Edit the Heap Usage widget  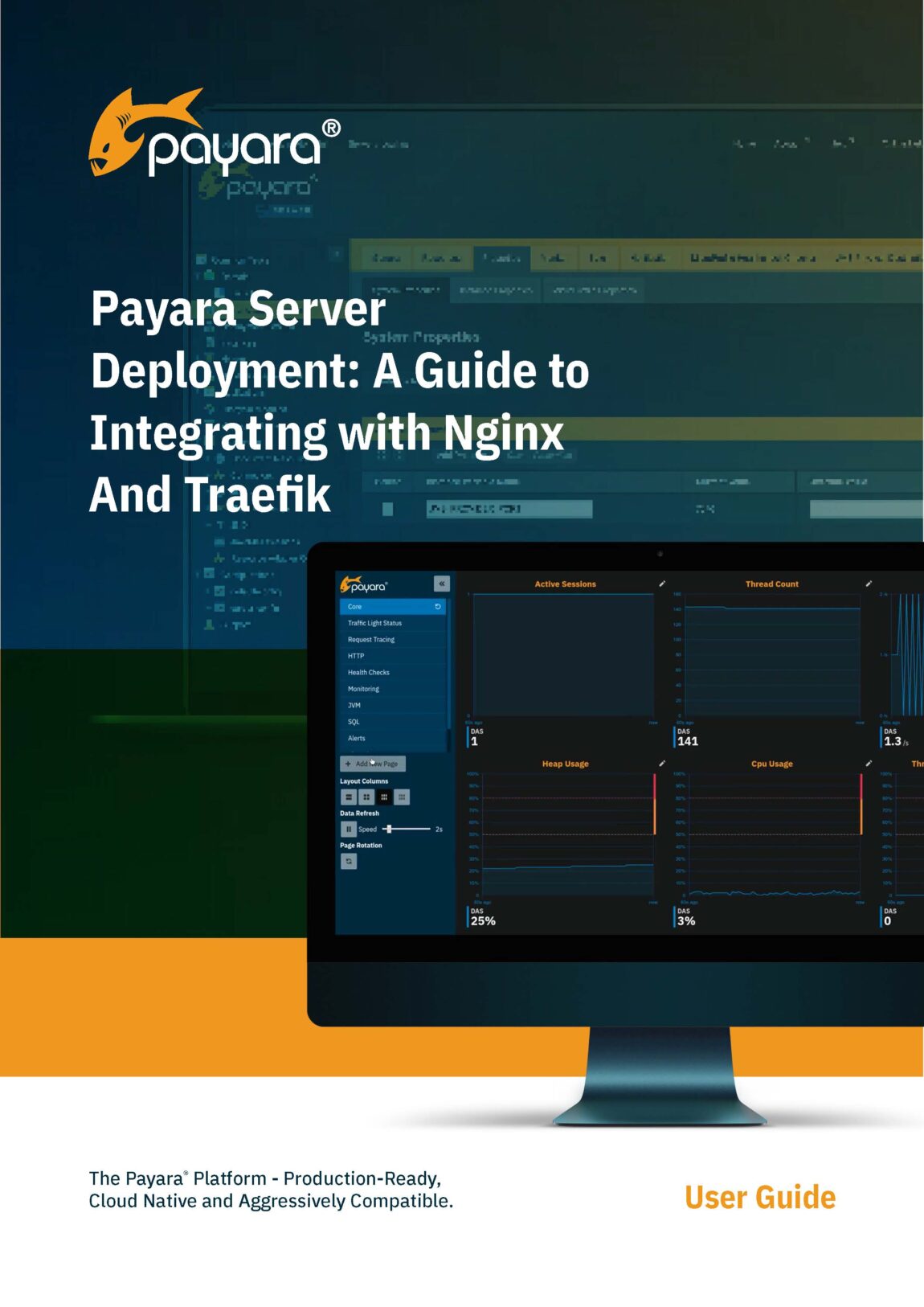coord(662,764)
